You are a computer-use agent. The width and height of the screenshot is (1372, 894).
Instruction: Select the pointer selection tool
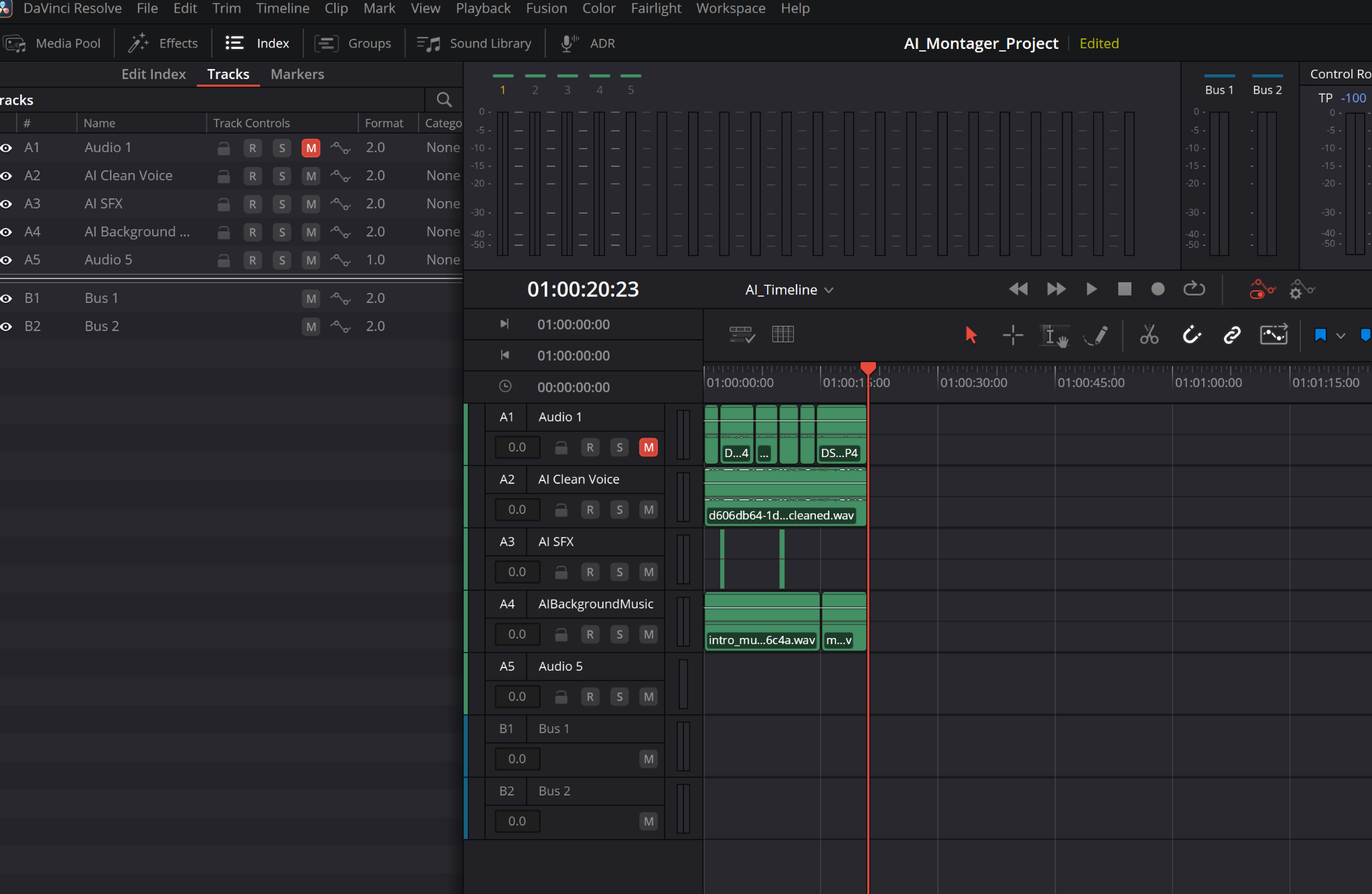click(971, 334)
